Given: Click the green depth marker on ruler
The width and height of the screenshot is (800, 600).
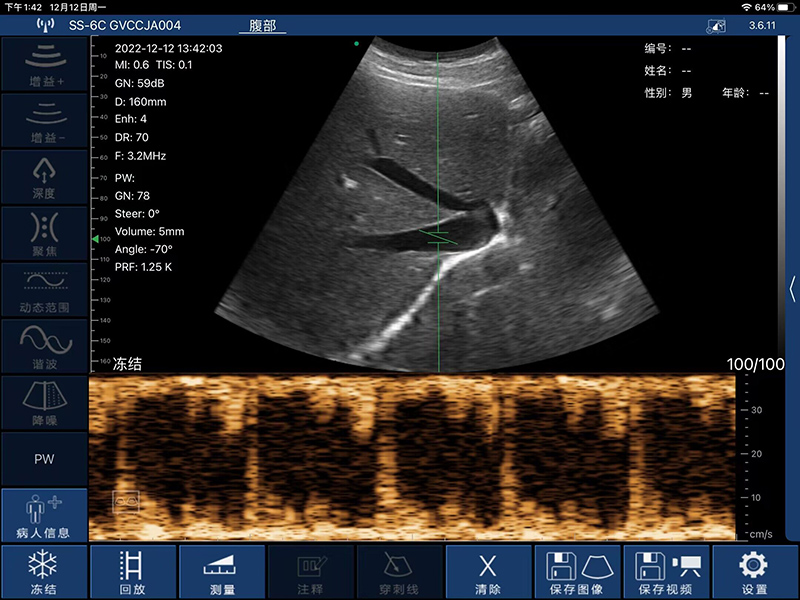Looking at the screenshot, I should pos(94,240).
